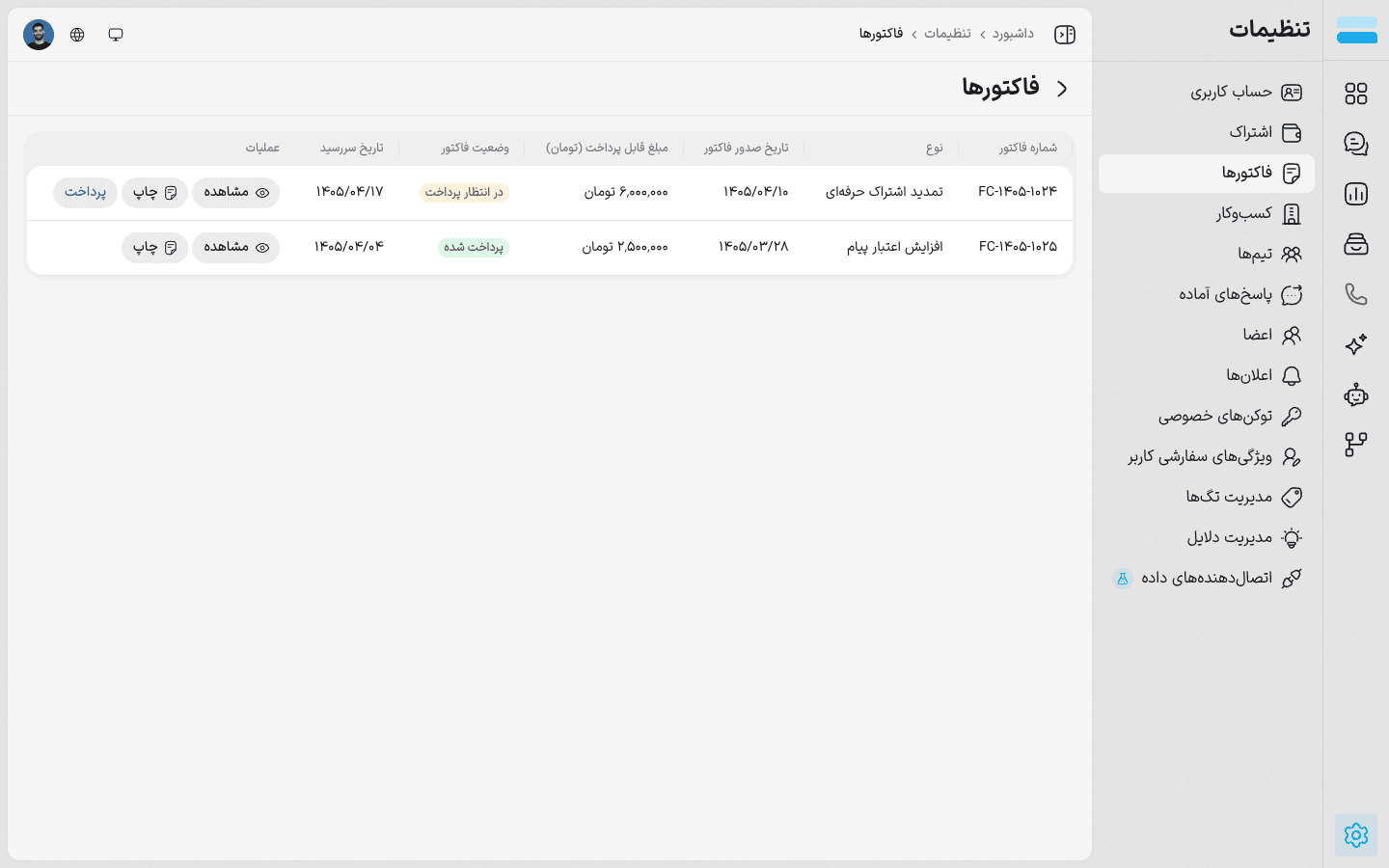Click the تاریخ سررسید column header
Image resolution: width=1389 pixels, height=868 pixels.
pos(351,148)
